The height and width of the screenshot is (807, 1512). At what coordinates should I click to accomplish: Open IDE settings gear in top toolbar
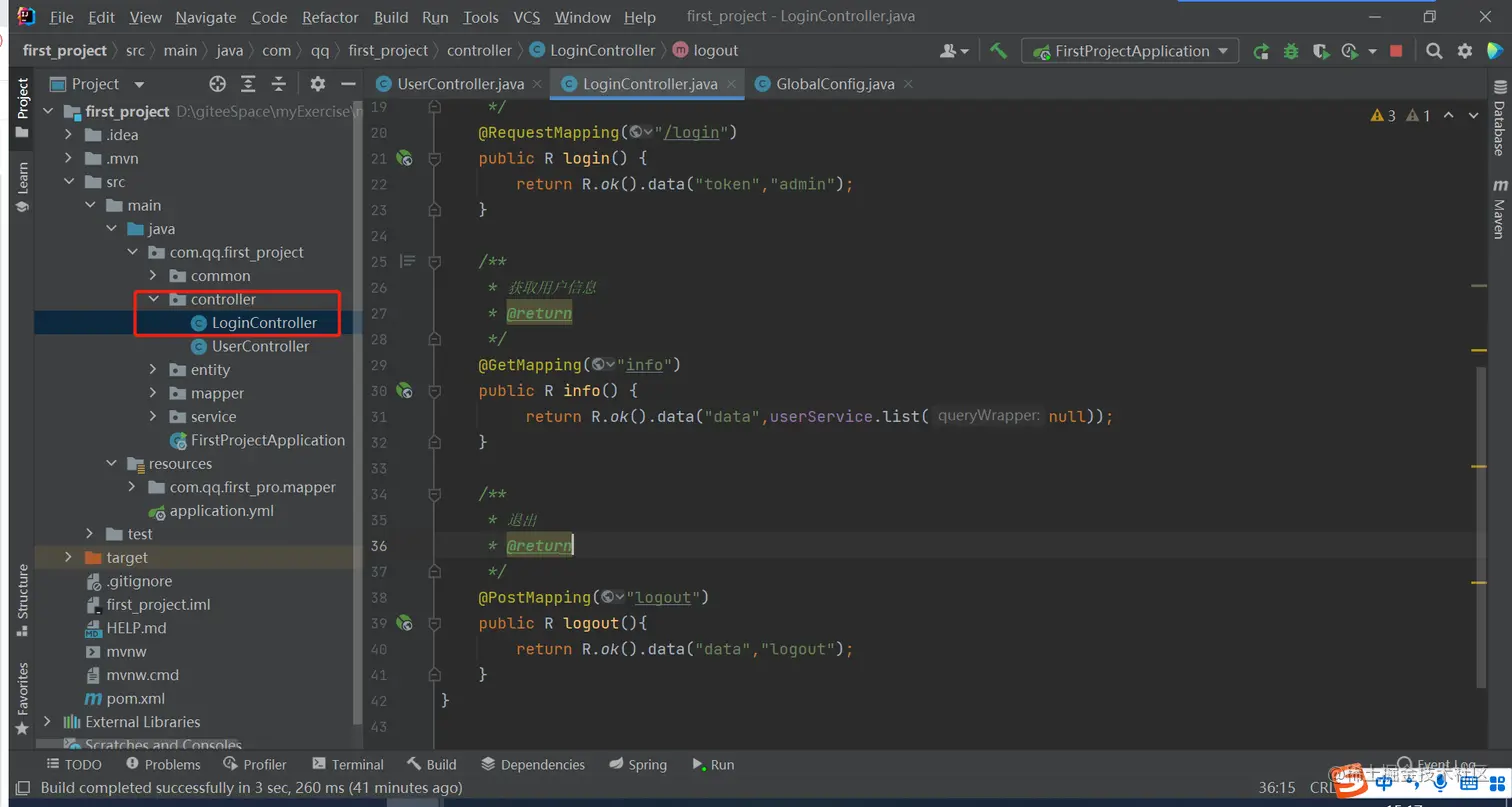pyautogui.click(x=1465, y=51)
